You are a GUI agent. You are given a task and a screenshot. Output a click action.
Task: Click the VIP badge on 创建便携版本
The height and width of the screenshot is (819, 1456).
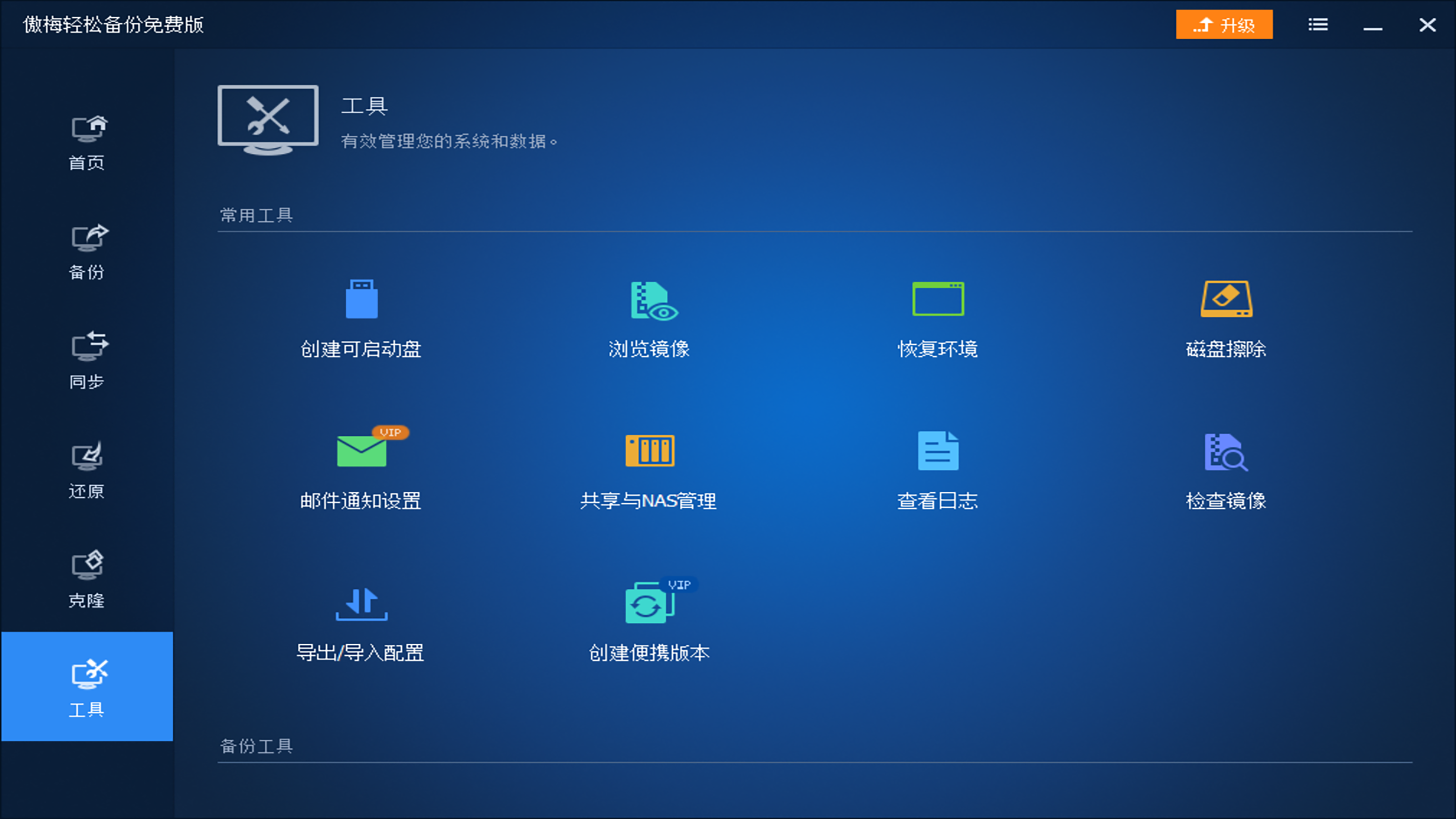point(680,584)
